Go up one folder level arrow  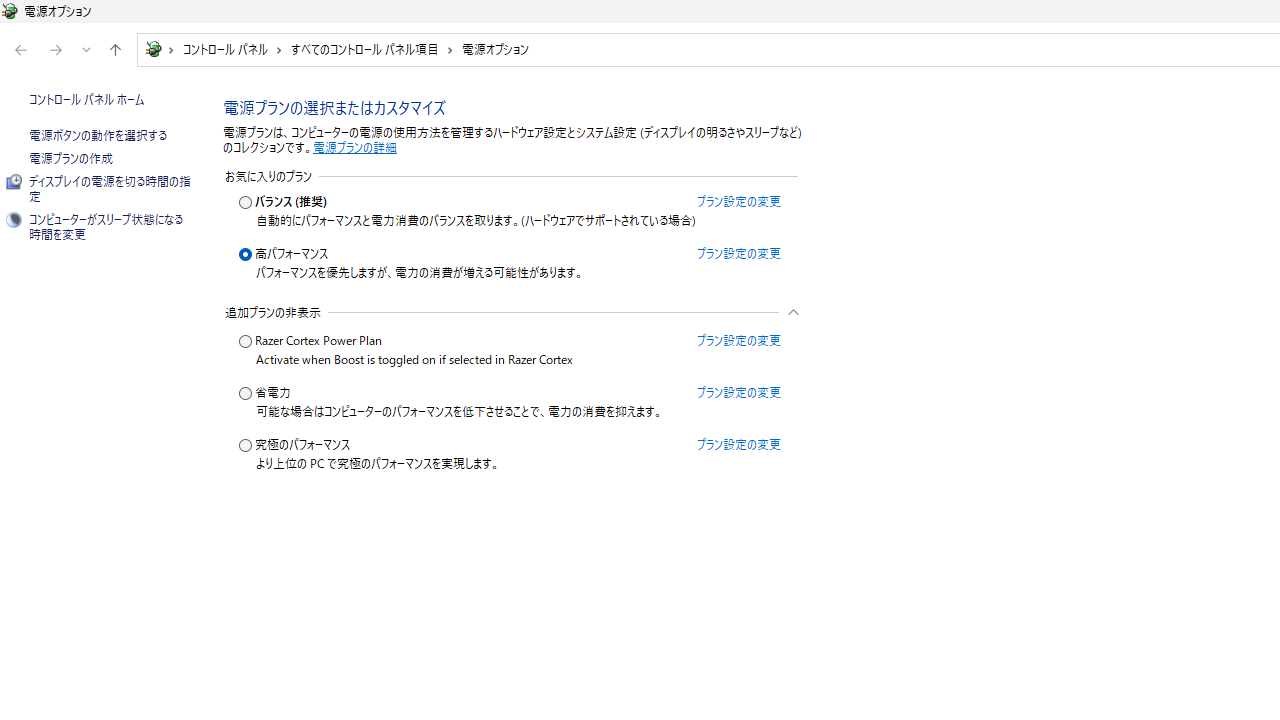click(115, 50)
